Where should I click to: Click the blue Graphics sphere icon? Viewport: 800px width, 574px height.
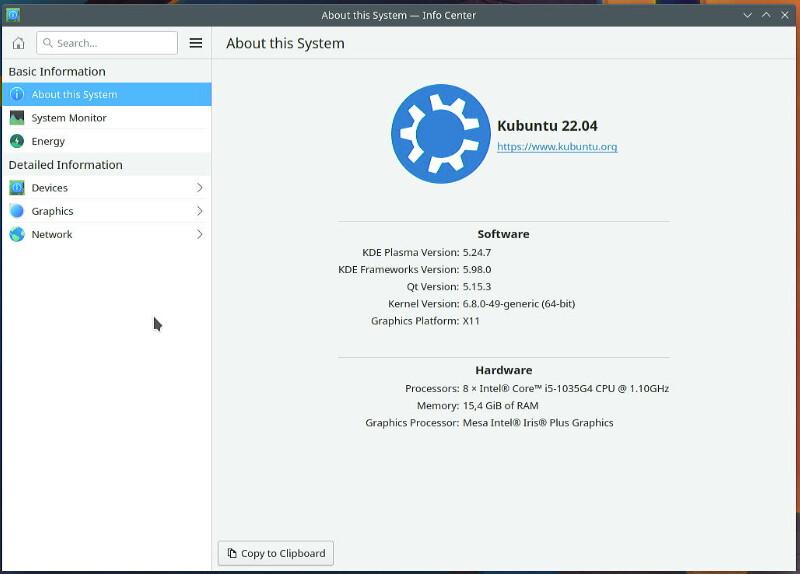17,211
